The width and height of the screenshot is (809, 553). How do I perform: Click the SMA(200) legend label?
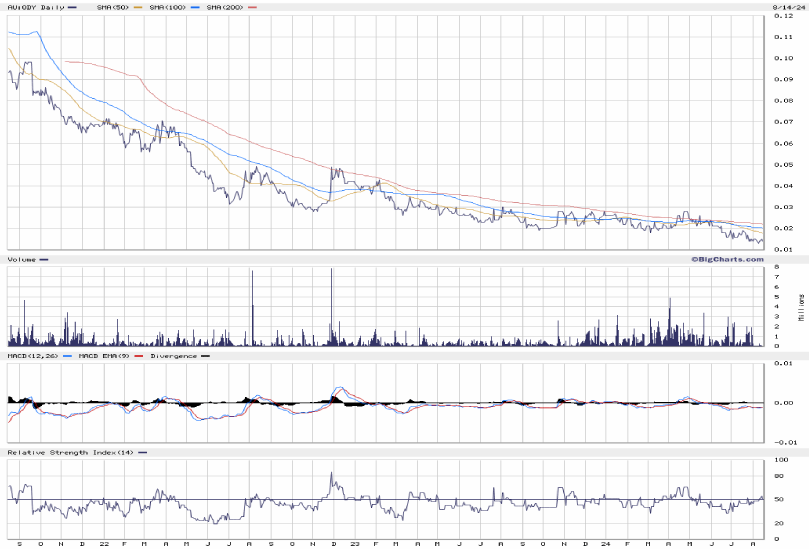point(224,7)
